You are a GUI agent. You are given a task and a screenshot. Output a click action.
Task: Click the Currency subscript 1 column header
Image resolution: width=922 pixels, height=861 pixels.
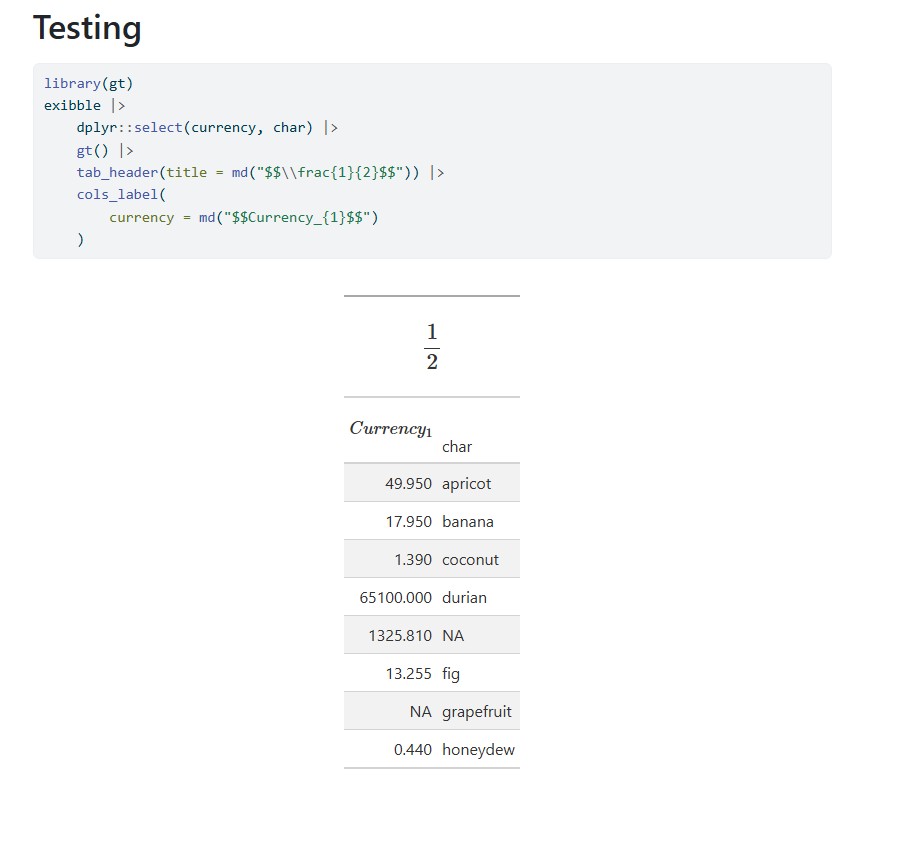(x=390, y=429)
